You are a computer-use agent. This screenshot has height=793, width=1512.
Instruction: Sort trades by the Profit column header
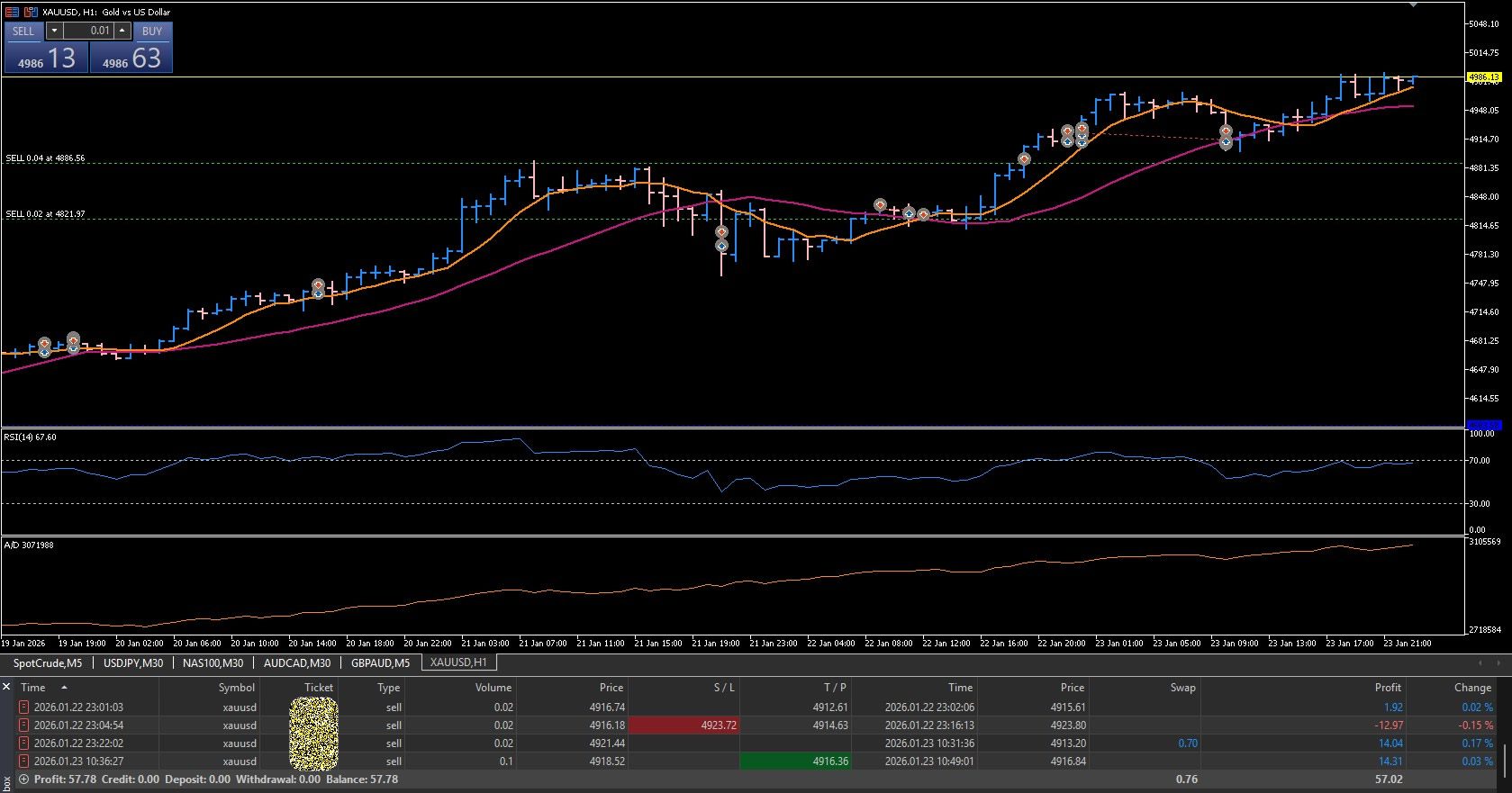(x=1387, y=688)
